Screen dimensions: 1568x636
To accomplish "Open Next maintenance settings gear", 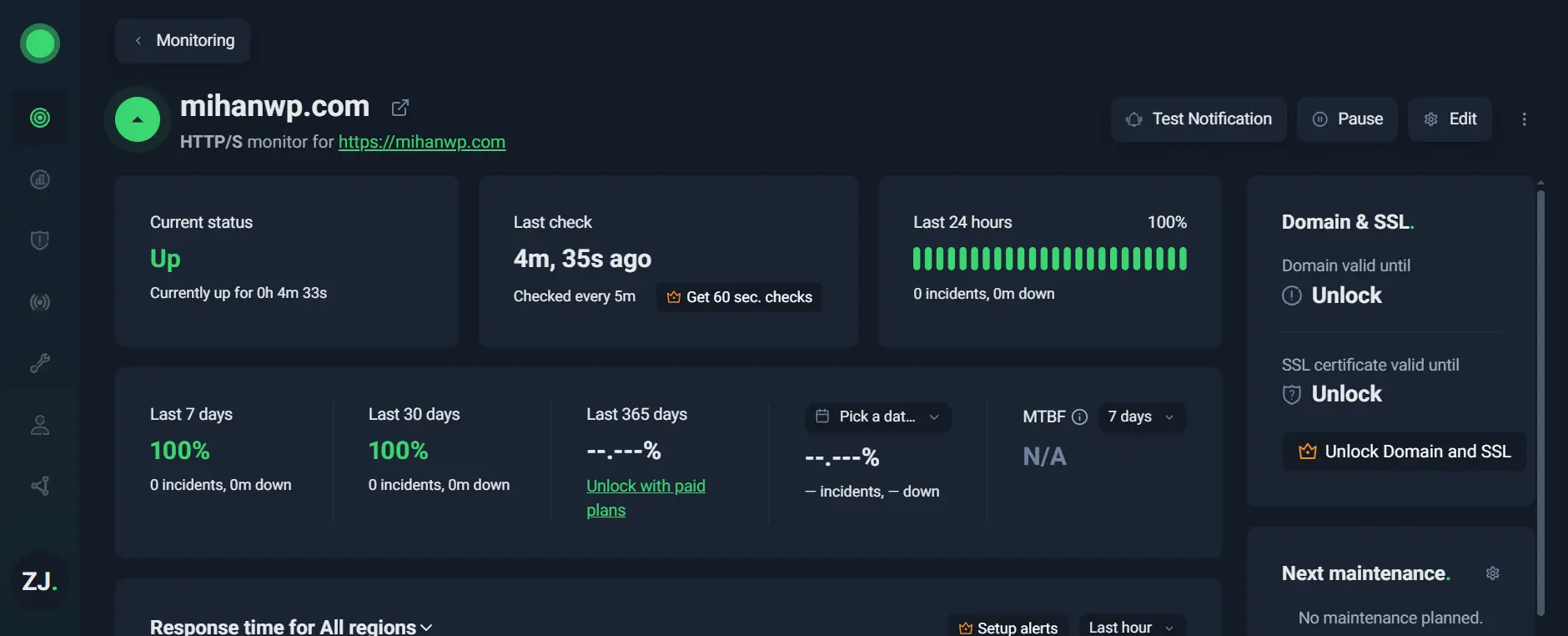I will [1493, 573].
